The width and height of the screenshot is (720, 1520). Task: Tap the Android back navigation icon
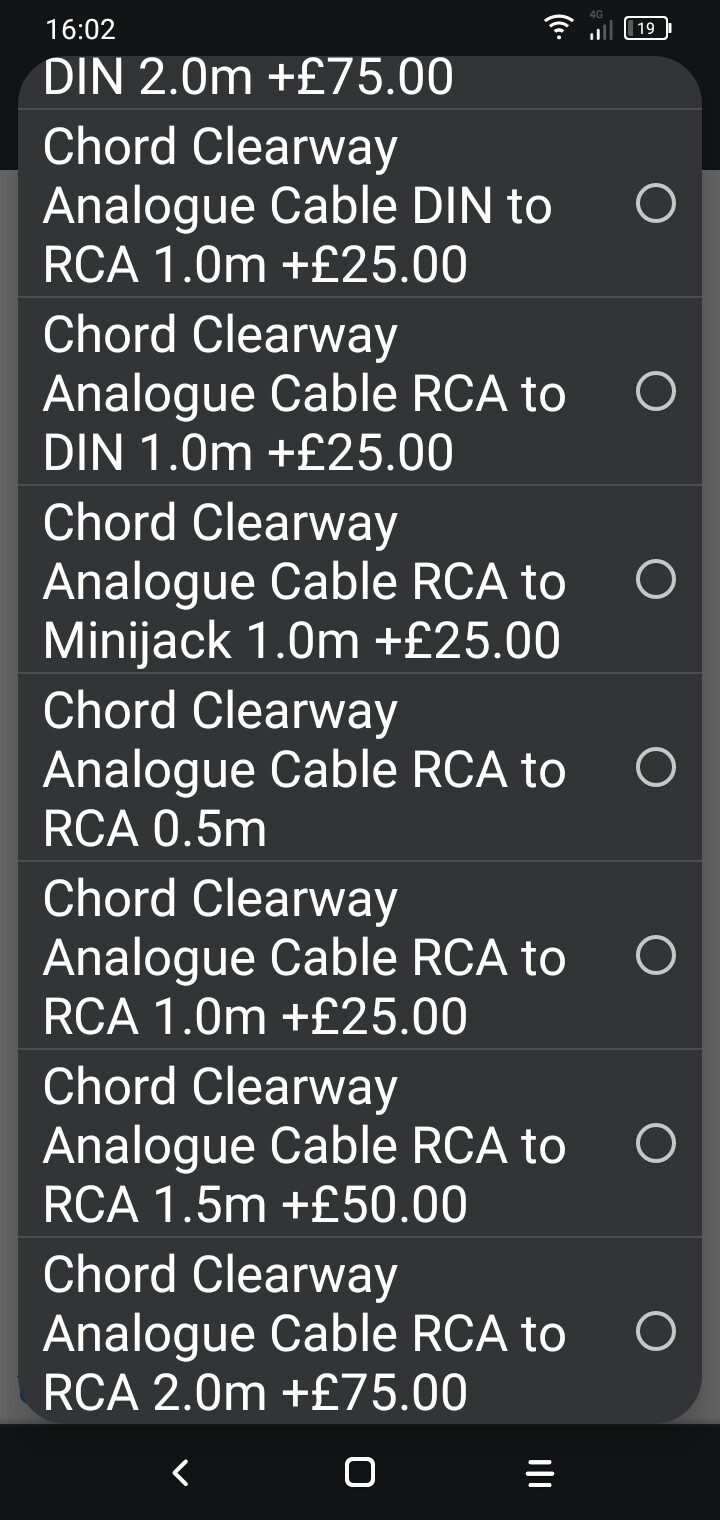180,1472
